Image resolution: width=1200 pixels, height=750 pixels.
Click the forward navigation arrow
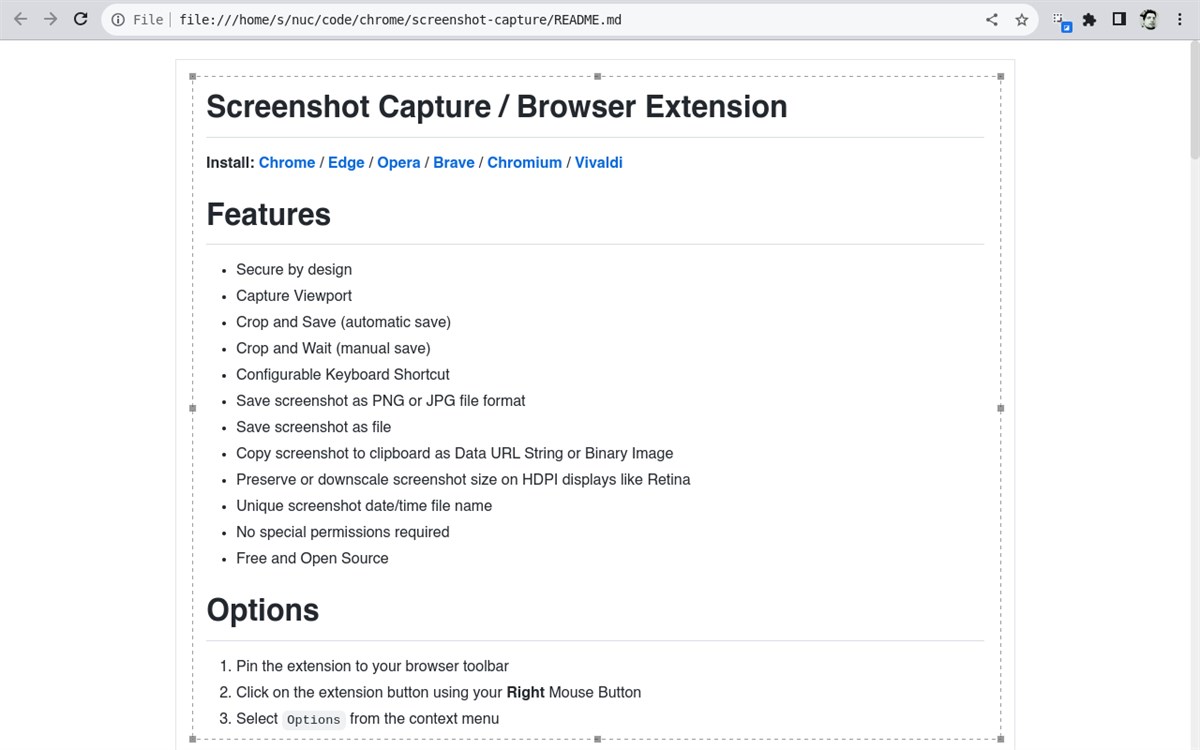tap(50, 19)
